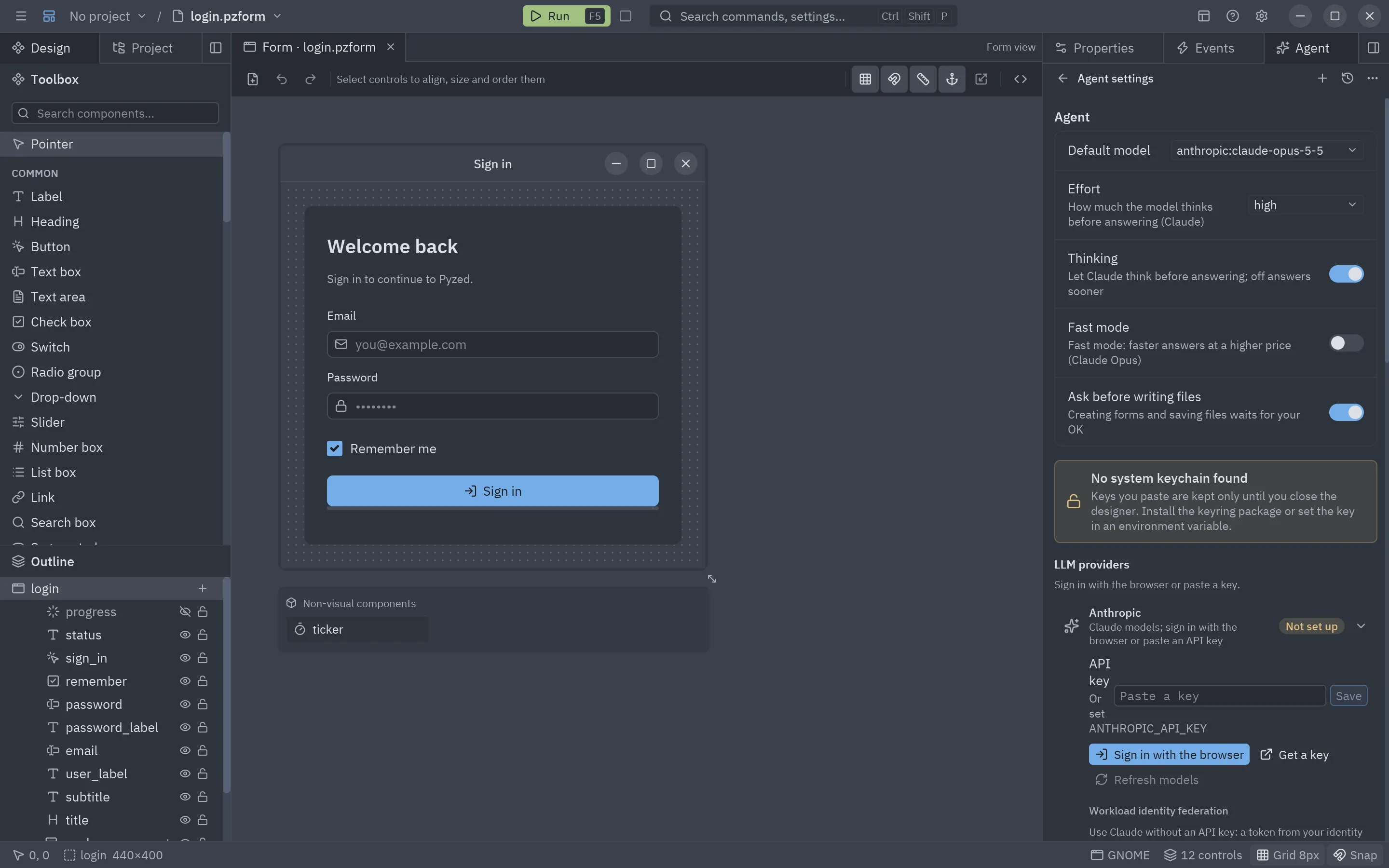Screen dimensions: 1389x868
Task: Open the hamburger main menu
Action: (21, 16)
